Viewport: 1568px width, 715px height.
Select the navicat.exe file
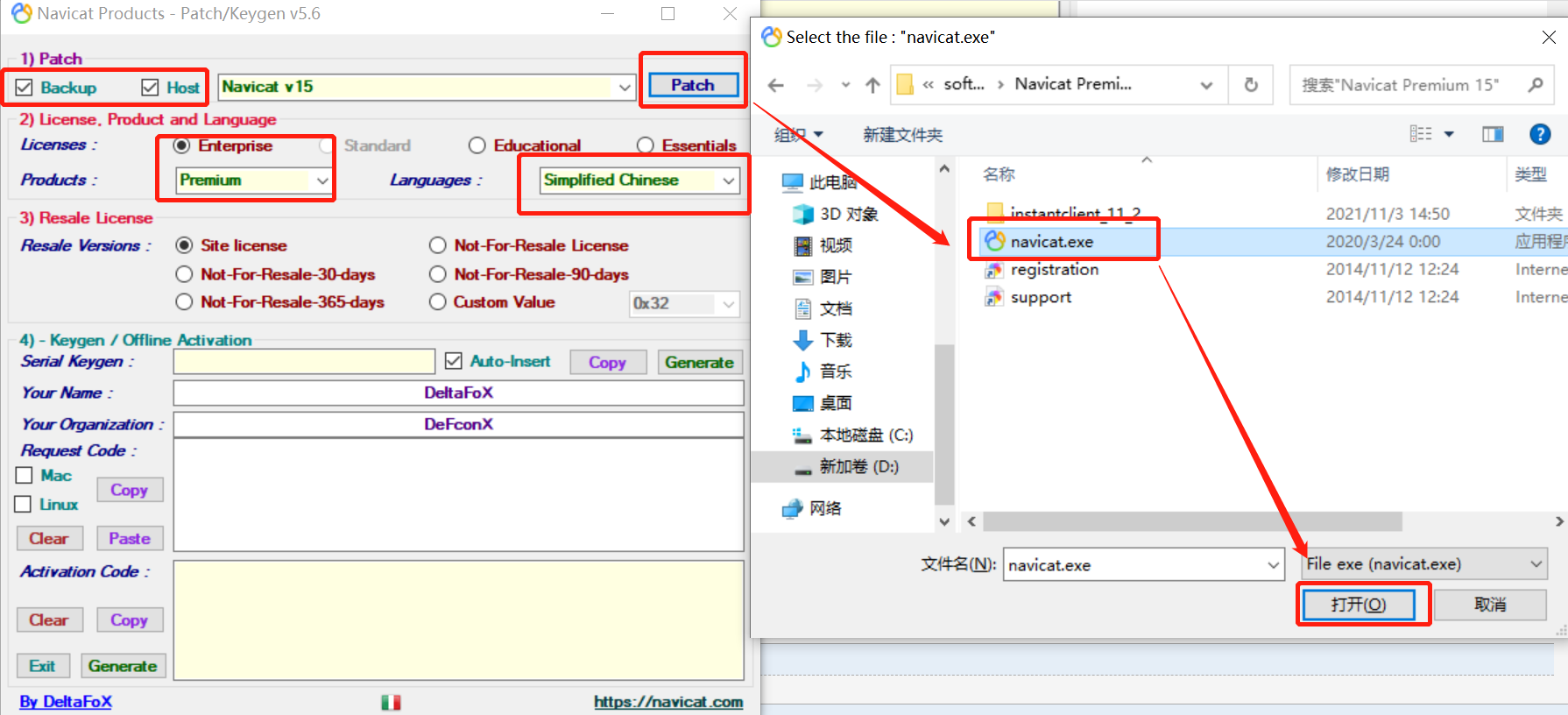(1051, 242)
